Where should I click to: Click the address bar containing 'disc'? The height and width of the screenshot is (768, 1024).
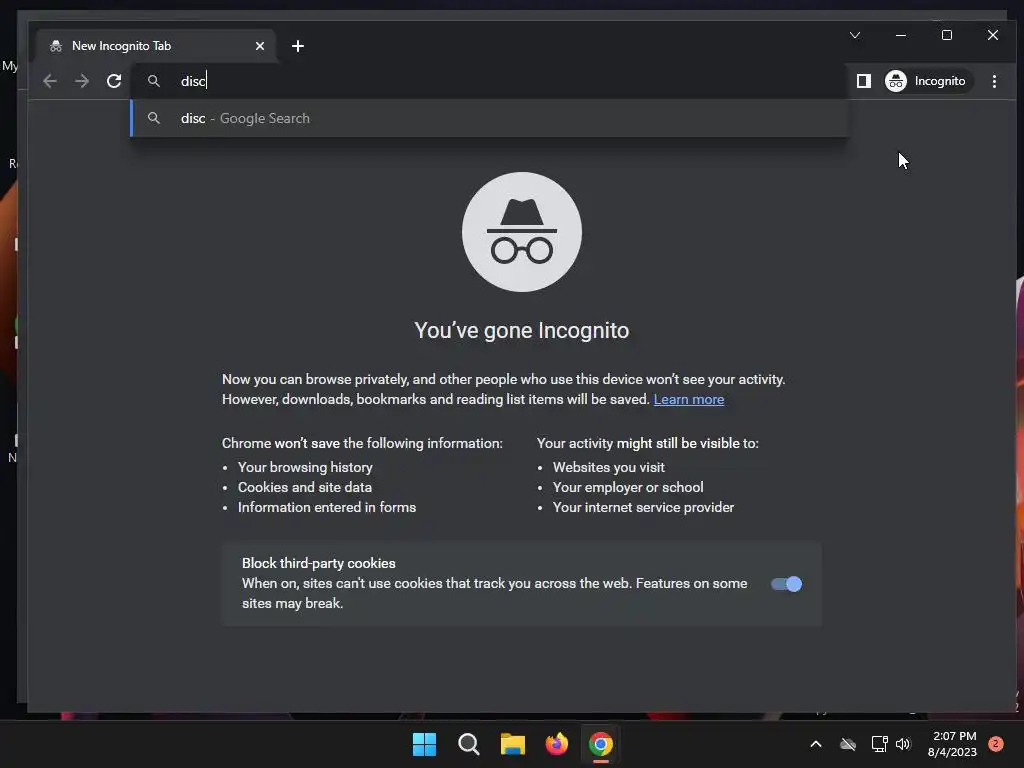pyautogui.click(x=488, y=81)
